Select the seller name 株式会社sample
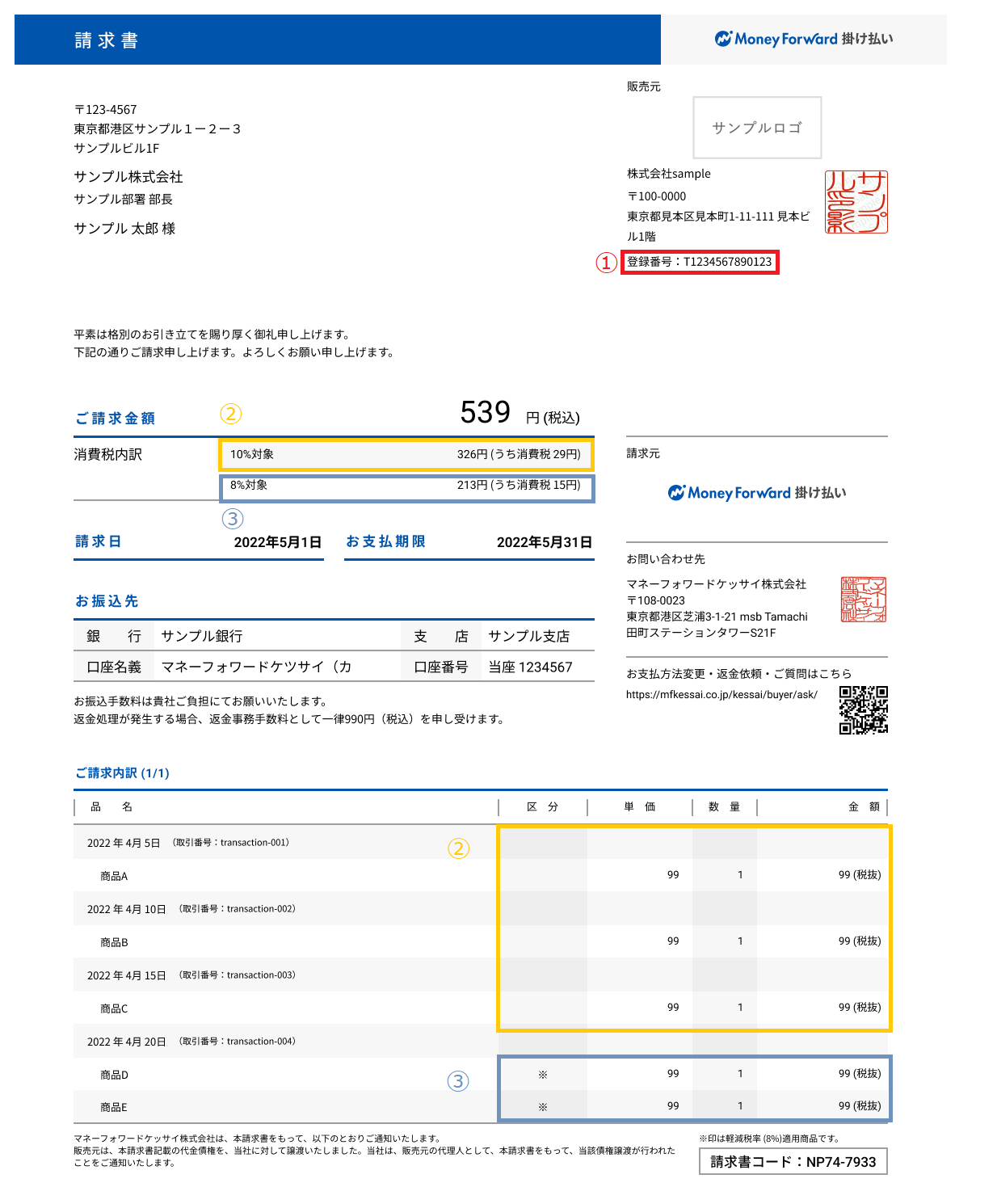Screen dimensions: 997x1204 (x=669, y=174)
